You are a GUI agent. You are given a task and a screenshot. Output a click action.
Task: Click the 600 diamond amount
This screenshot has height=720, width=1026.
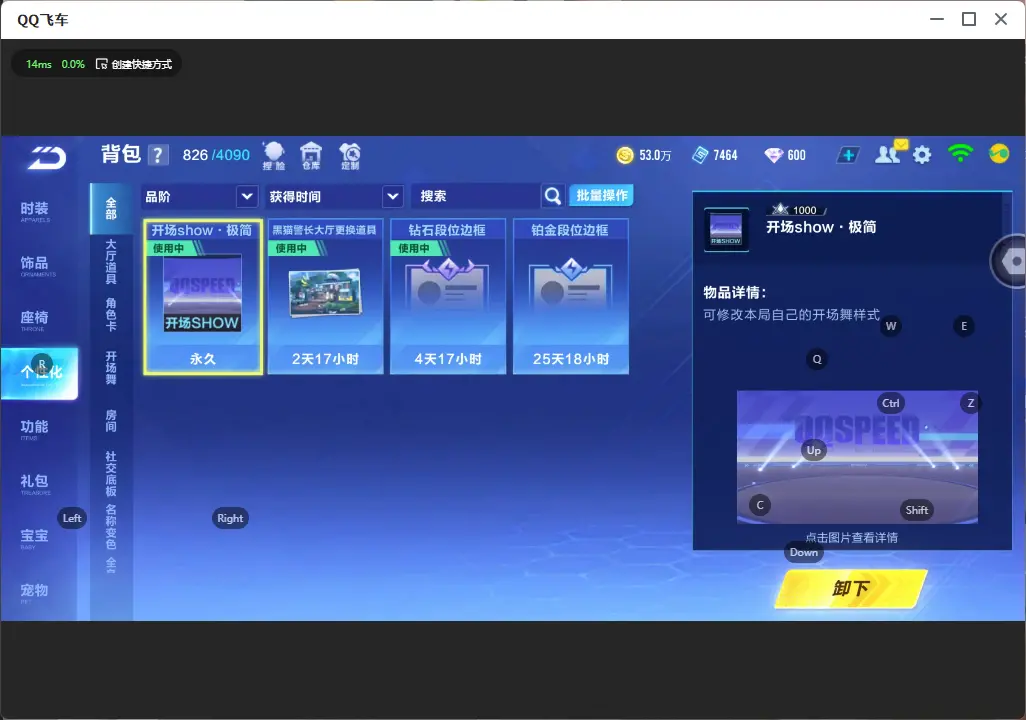pyautogui.click(x=796, y=156)
